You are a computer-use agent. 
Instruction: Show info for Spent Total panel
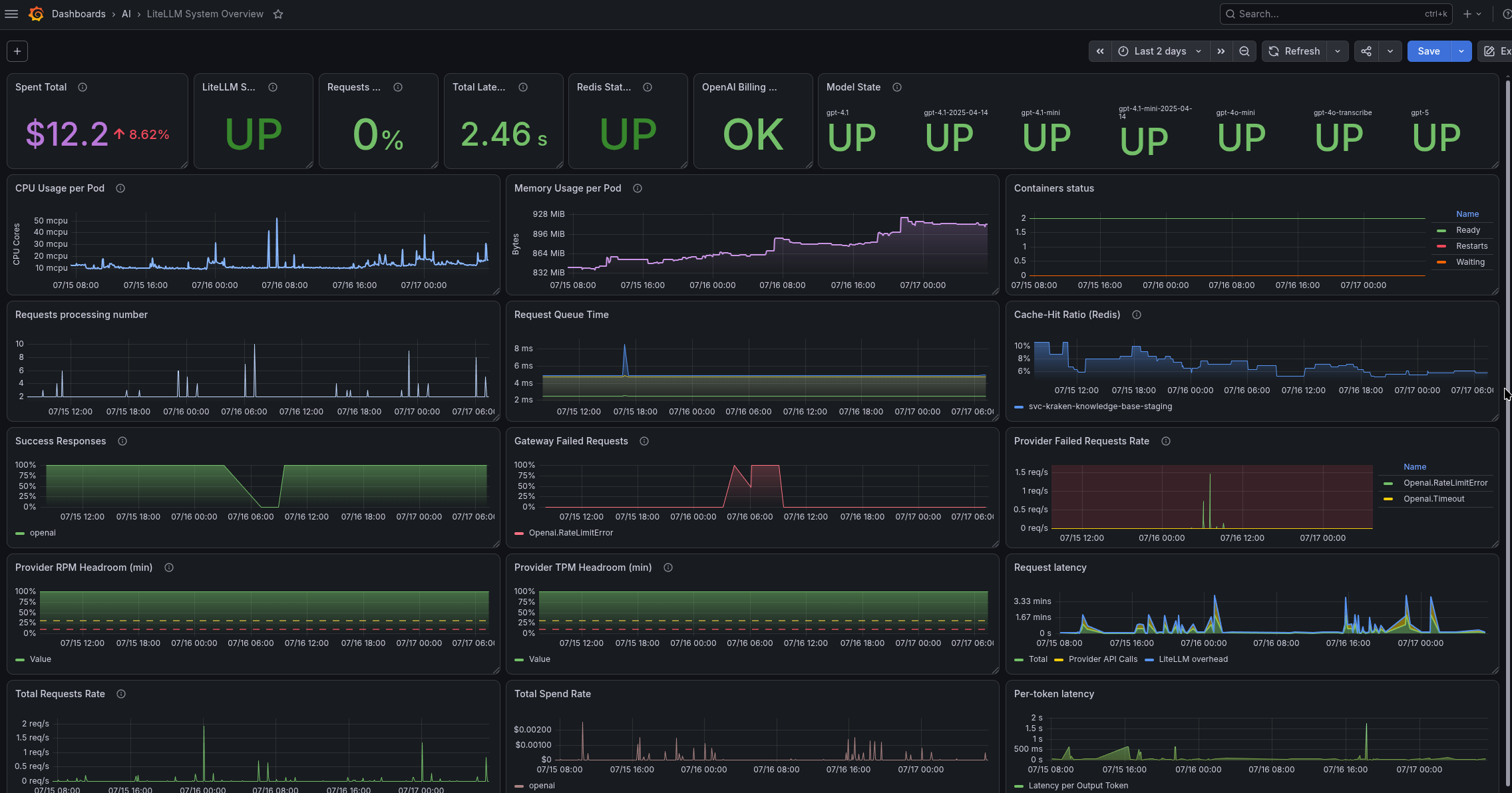tap(83, 87)
